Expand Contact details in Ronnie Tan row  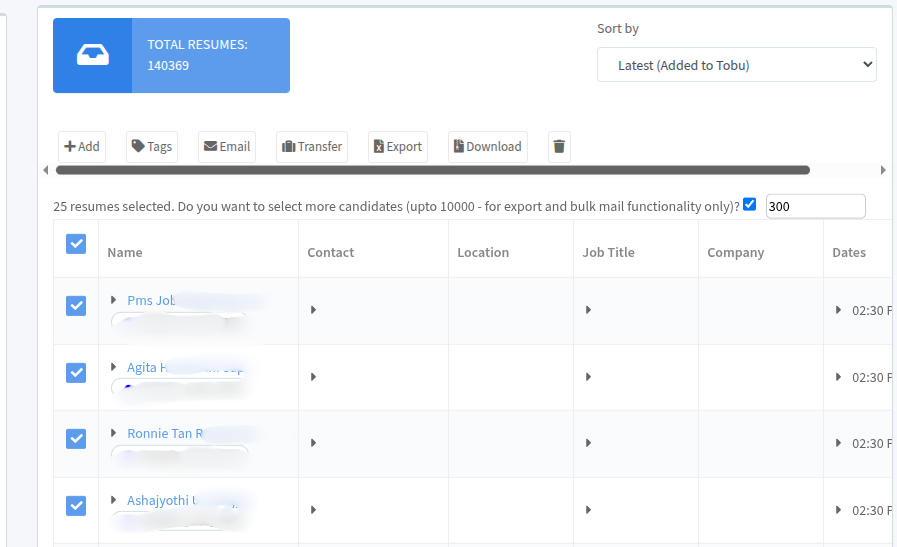[313, 443]
